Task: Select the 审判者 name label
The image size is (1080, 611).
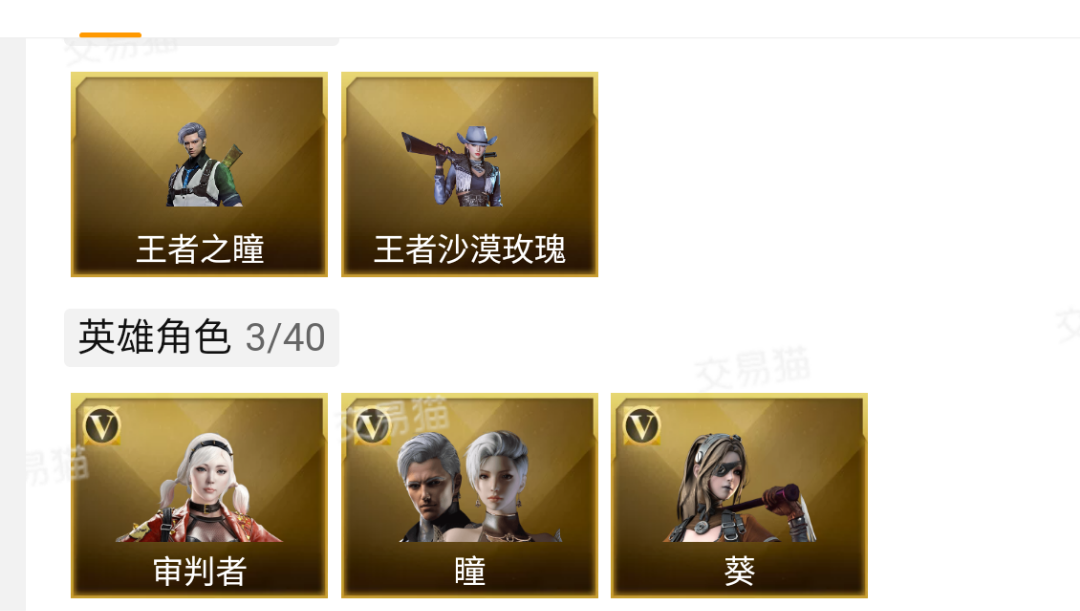Action: [x=200, y=572]
